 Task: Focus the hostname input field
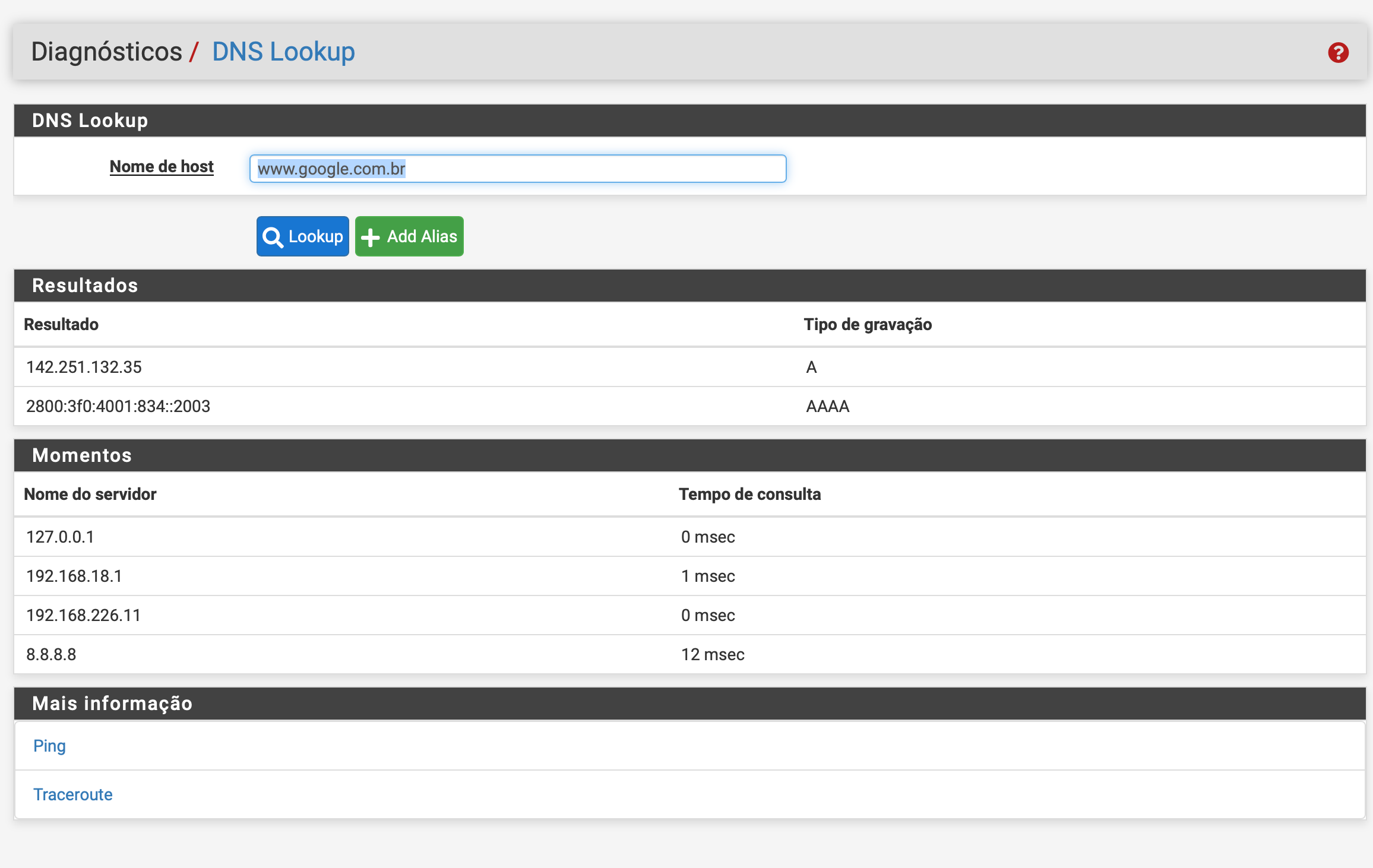(x=518, y=169)
